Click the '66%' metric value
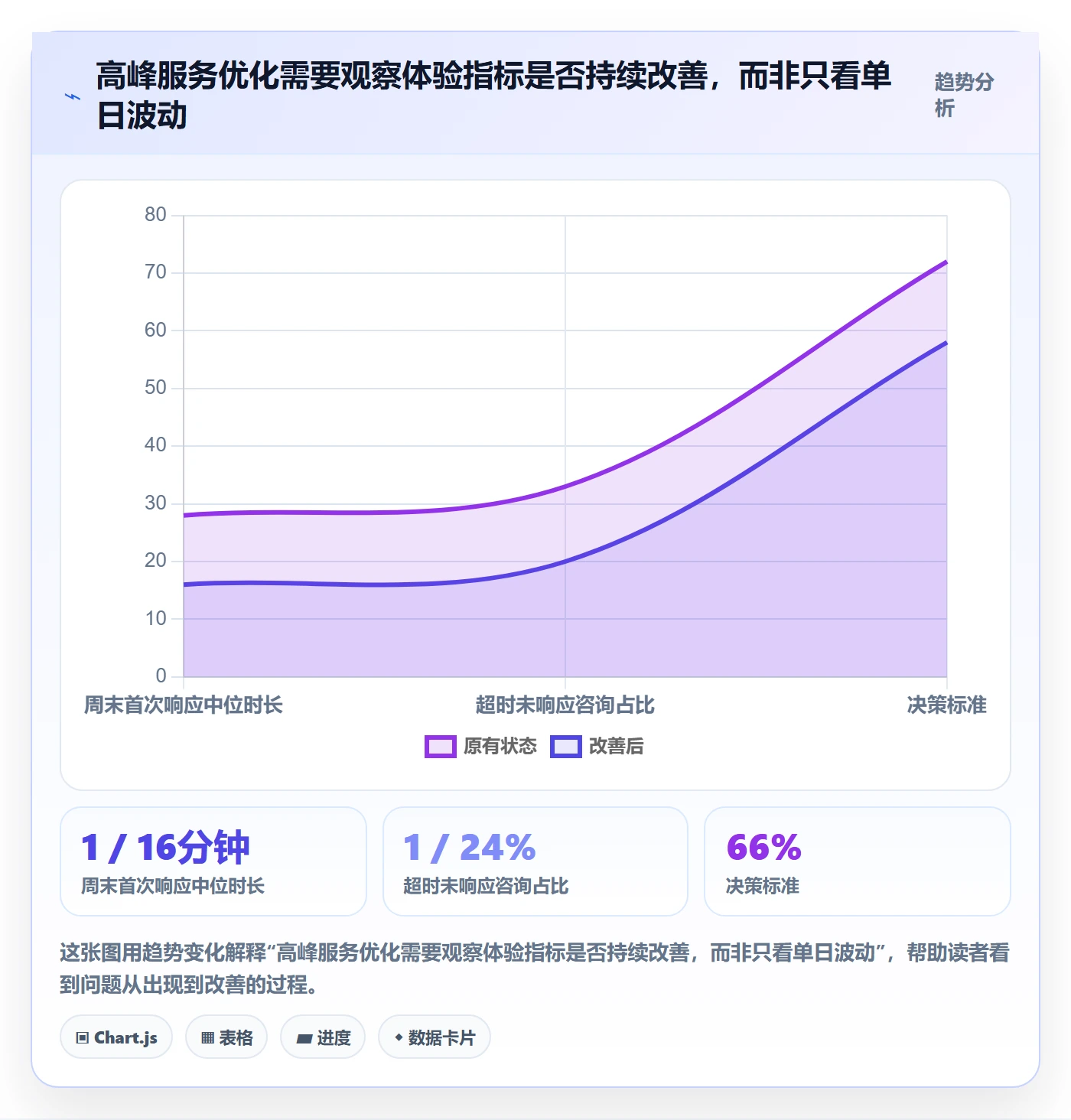This screenshot has width=1071, height=1120. click(763, 848)
